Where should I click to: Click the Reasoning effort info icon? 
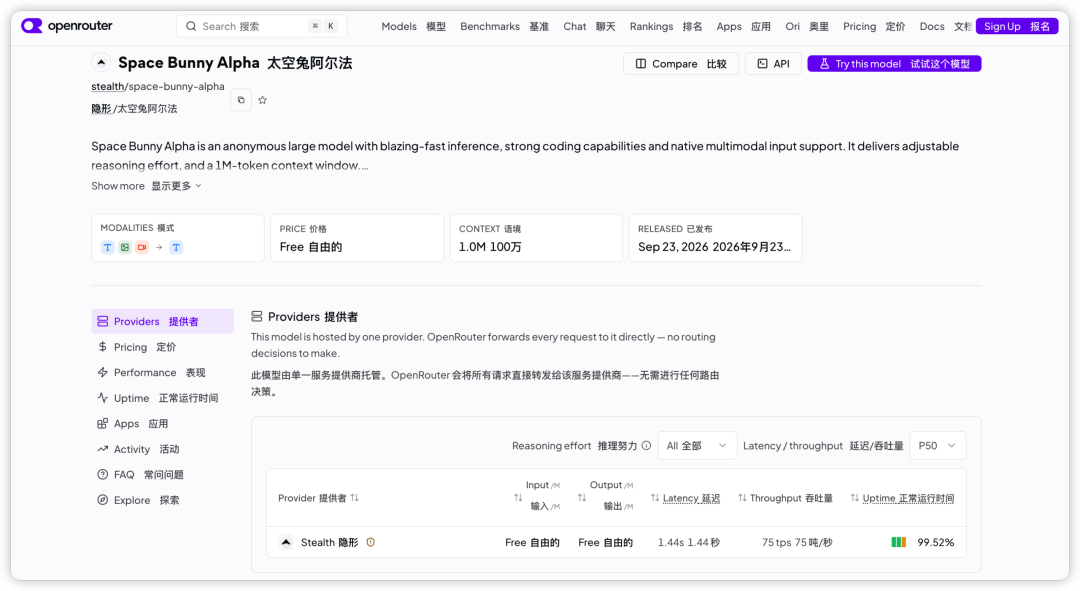click(x=646, y=446)
